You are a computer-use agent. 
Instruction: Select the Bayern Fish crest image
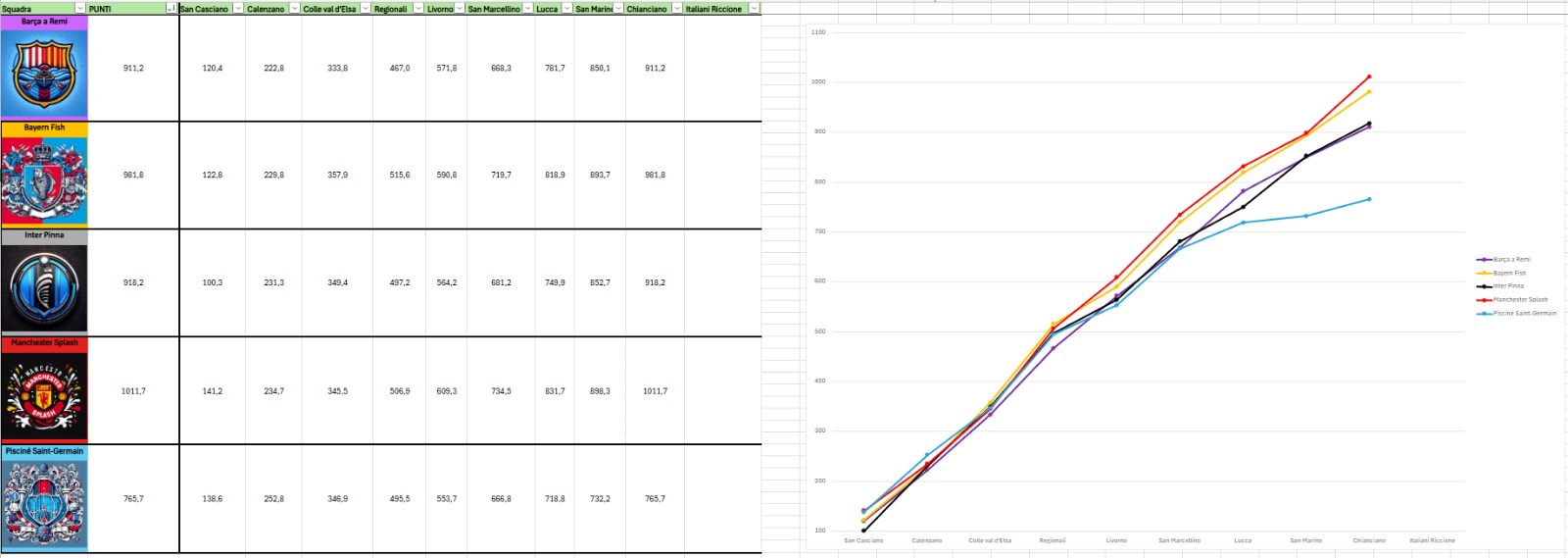point(44,180)
